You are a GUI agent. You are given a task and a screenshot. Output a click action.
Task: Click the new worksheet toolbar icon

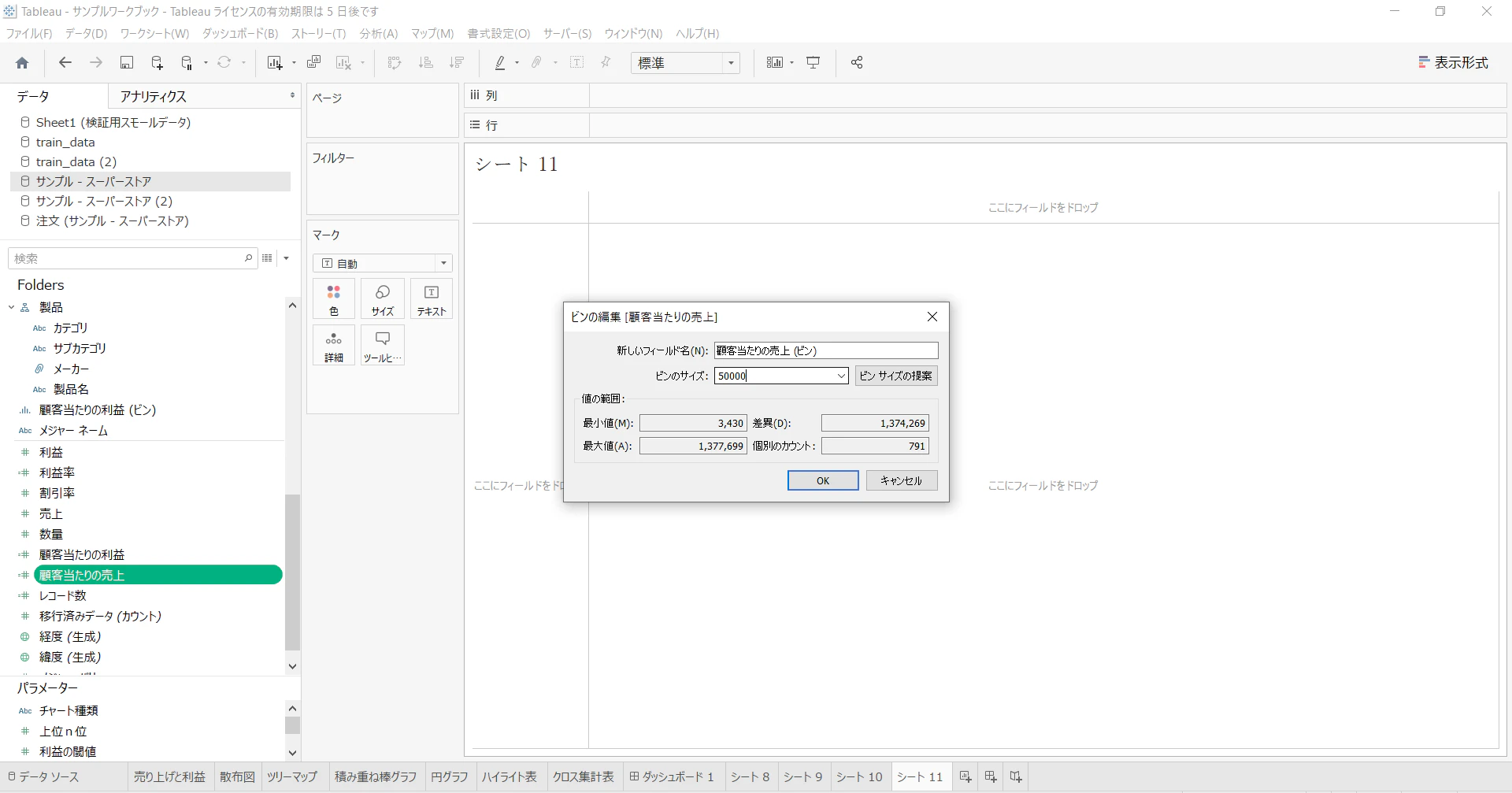pos(274,62)
